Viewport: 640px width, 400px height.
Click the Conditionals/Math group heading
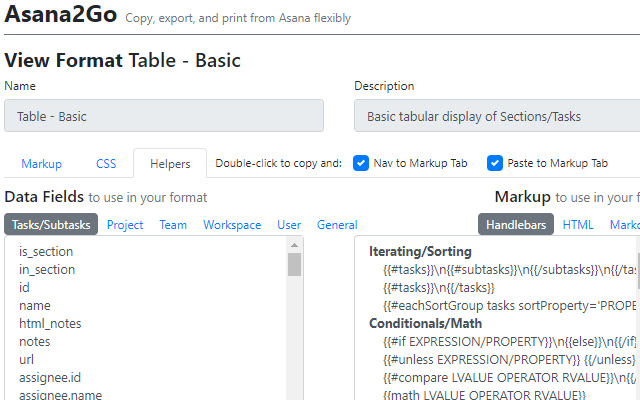pos(425,323)
